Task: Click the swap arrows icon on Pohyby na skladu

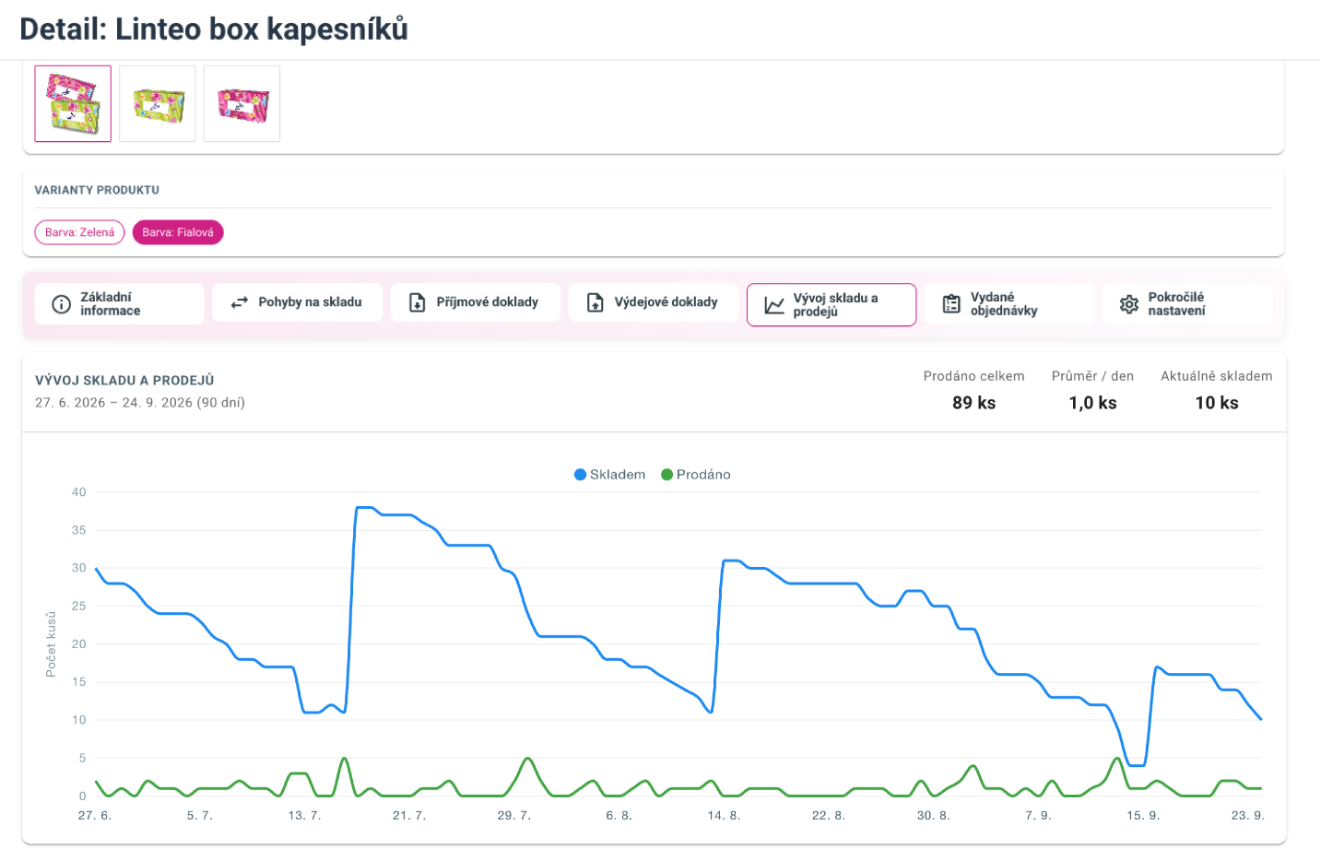Action: 239,302
